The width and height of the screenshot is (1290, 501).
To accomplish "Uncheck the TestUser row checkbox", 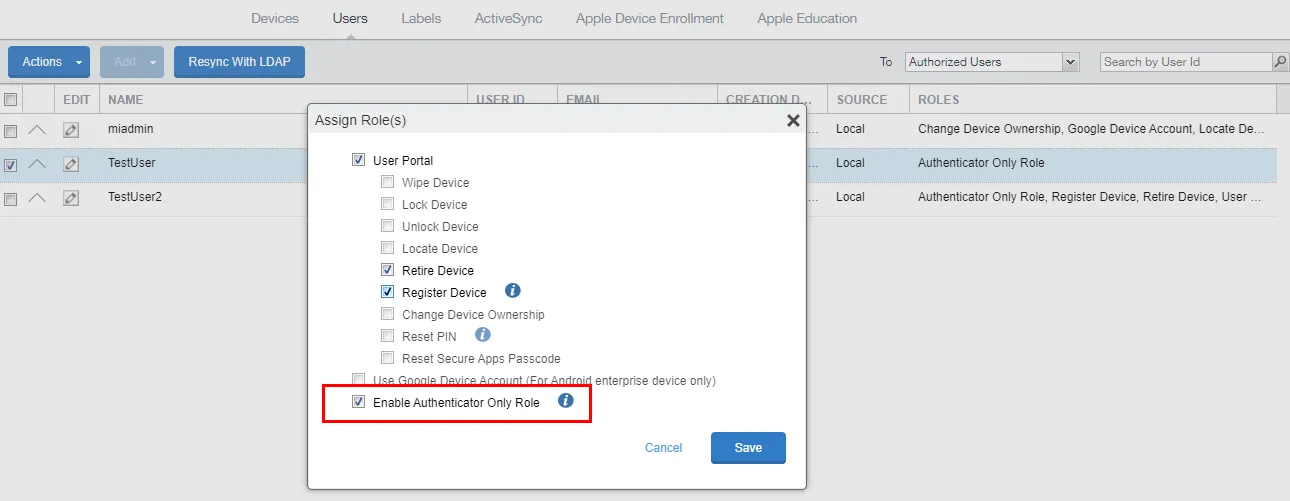I will point(10,165).
